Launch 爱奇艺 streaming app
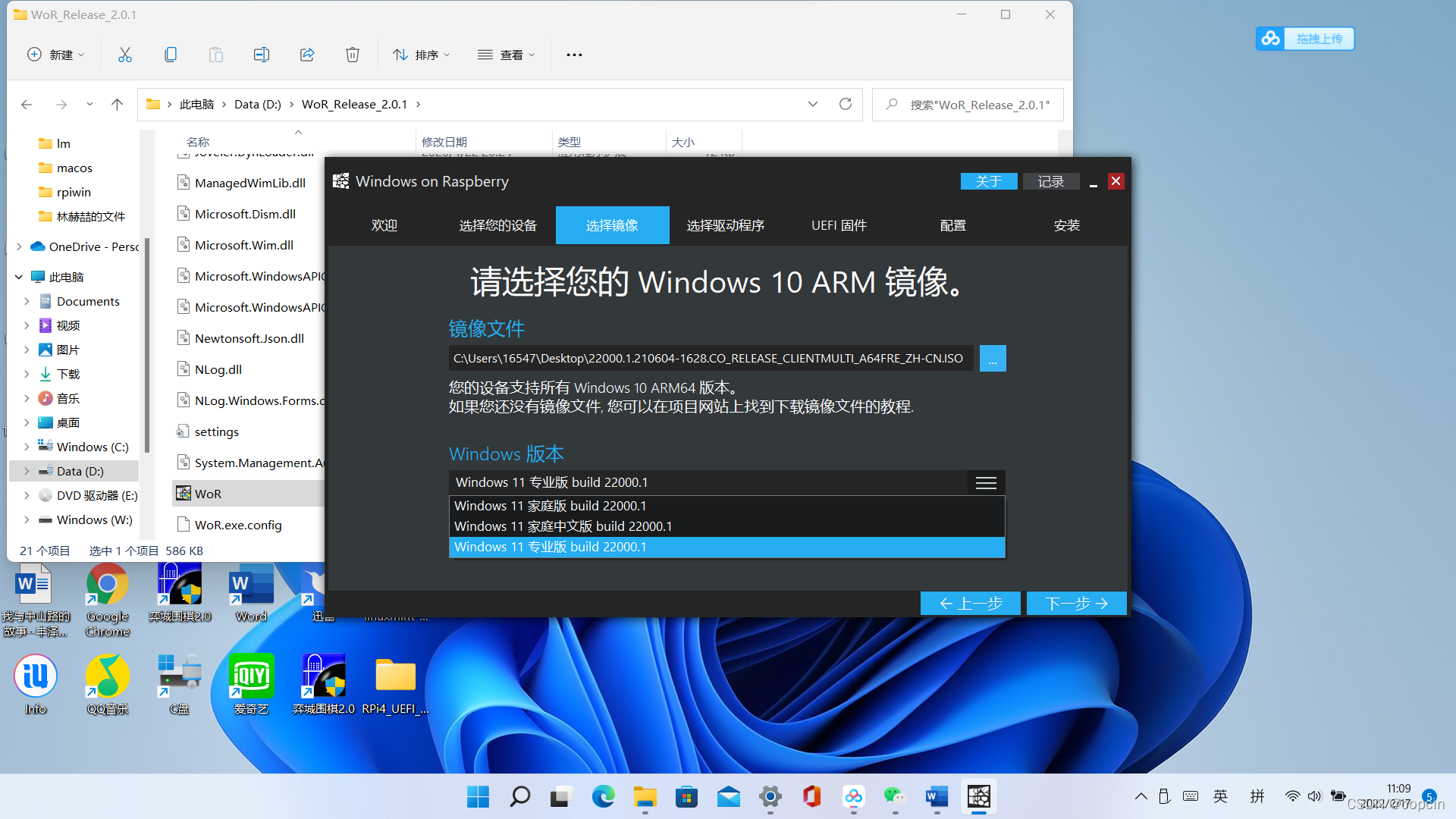The width and height of the screenshot is (1456, 819). 249,678
